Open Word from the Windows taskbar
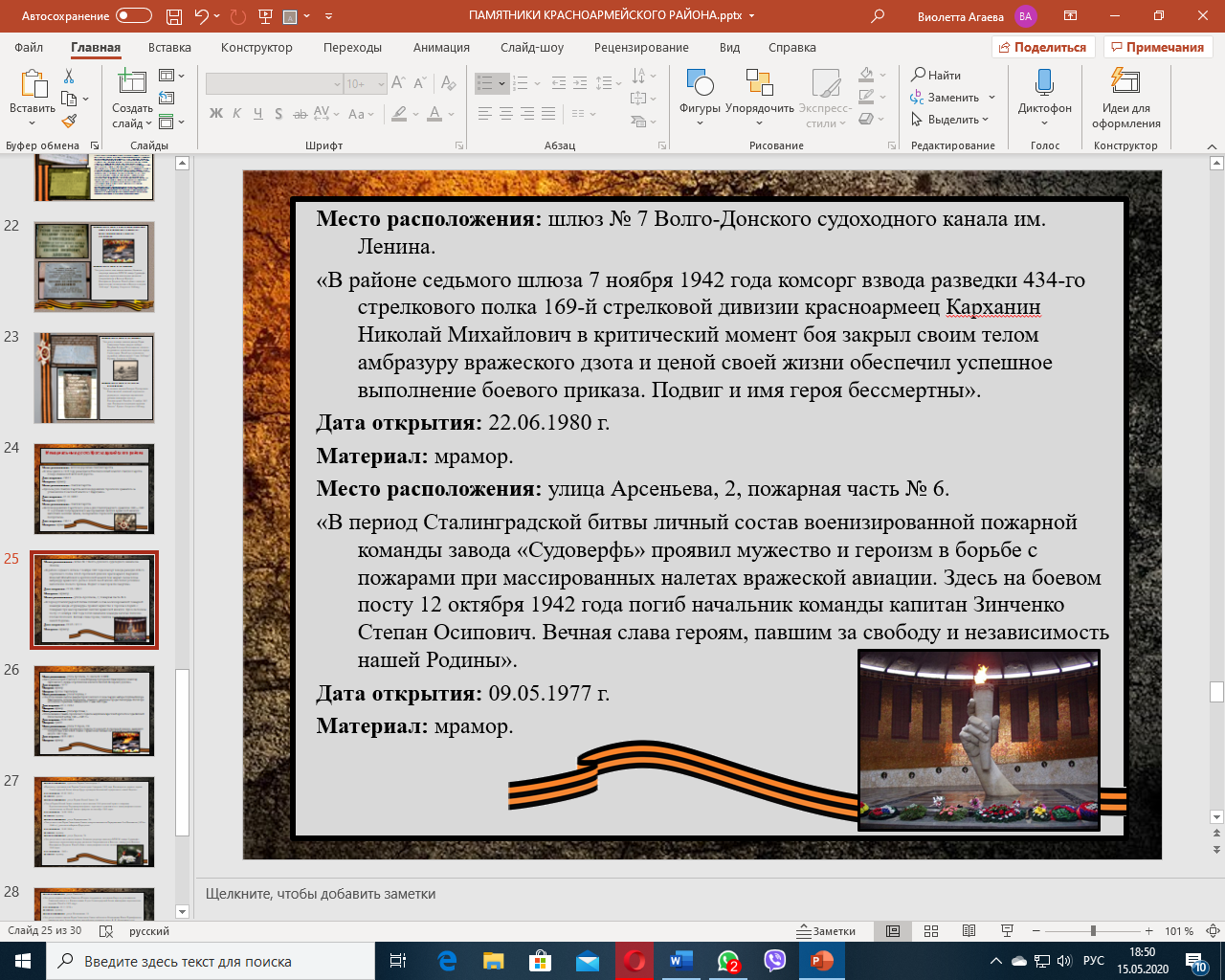1225x980 pixels. (x=680, y=961)
